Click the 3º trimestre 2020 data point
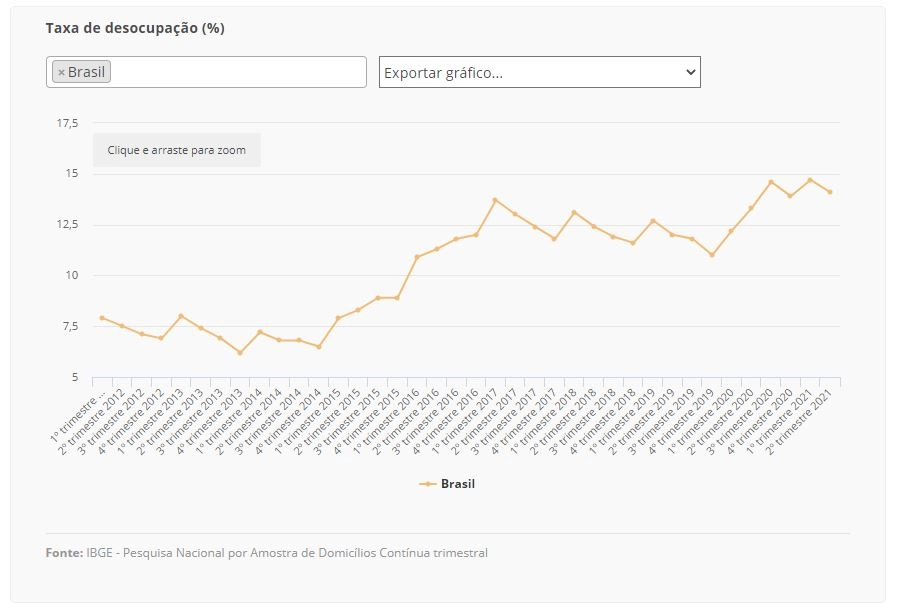 771,182
